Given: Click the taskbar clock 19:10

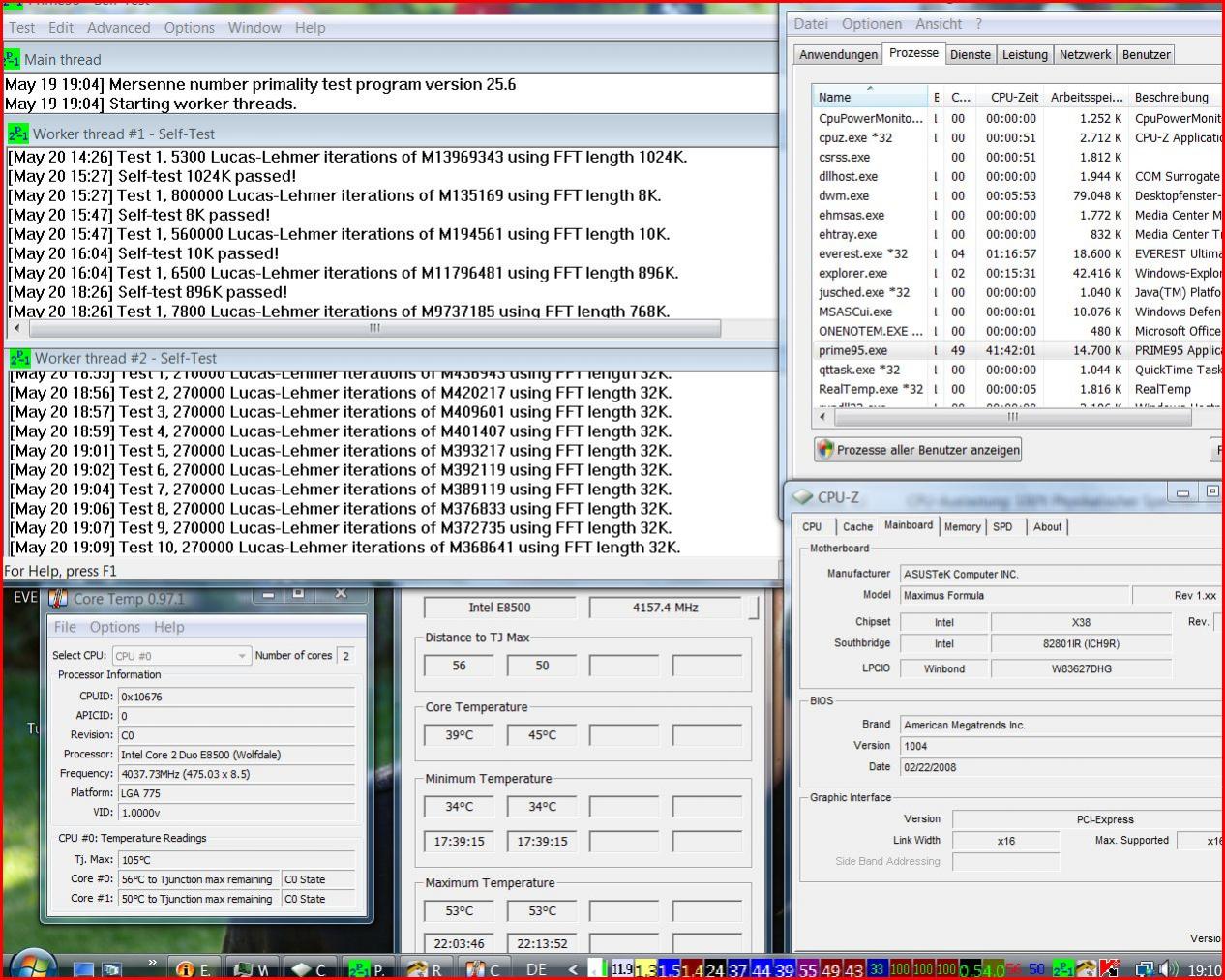Looking at the screenshot, I should [1204, 969].
